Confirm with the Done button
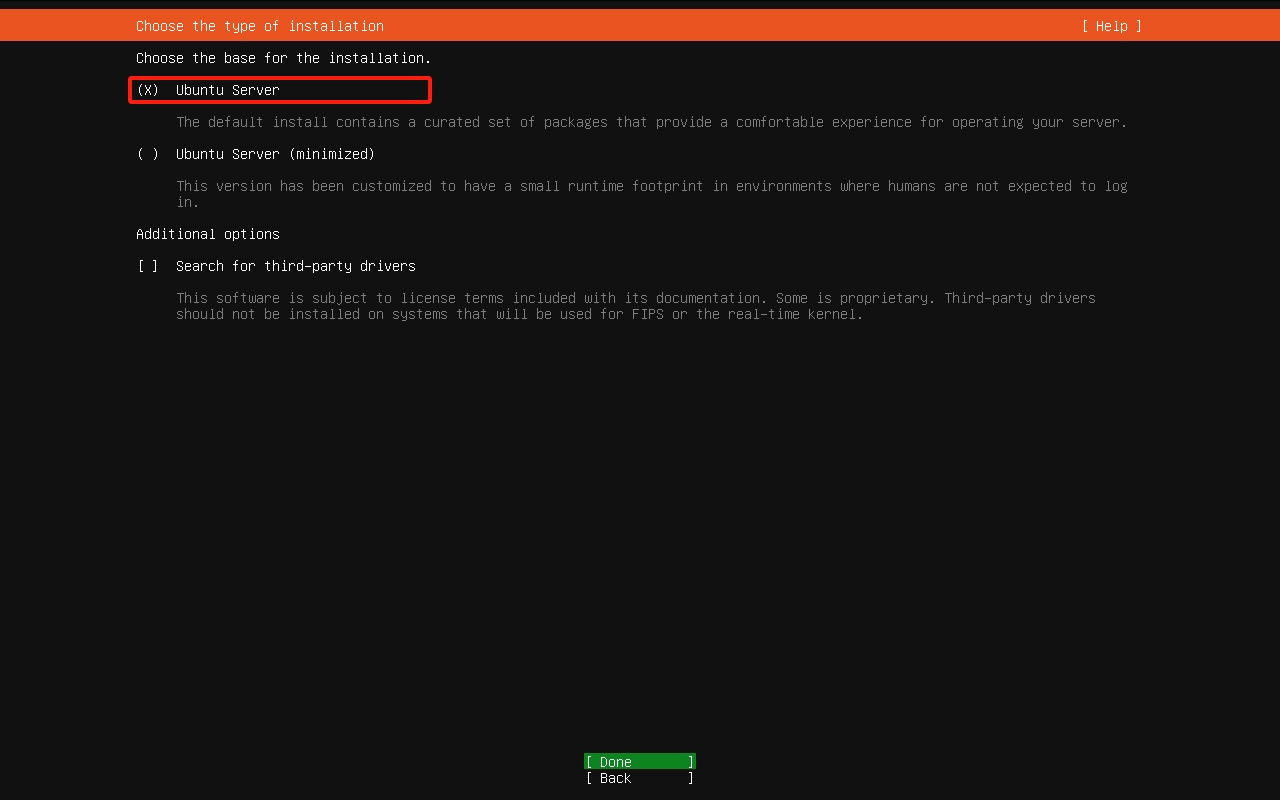Screen dimensions: 1280x800 (x=640, y=762)
